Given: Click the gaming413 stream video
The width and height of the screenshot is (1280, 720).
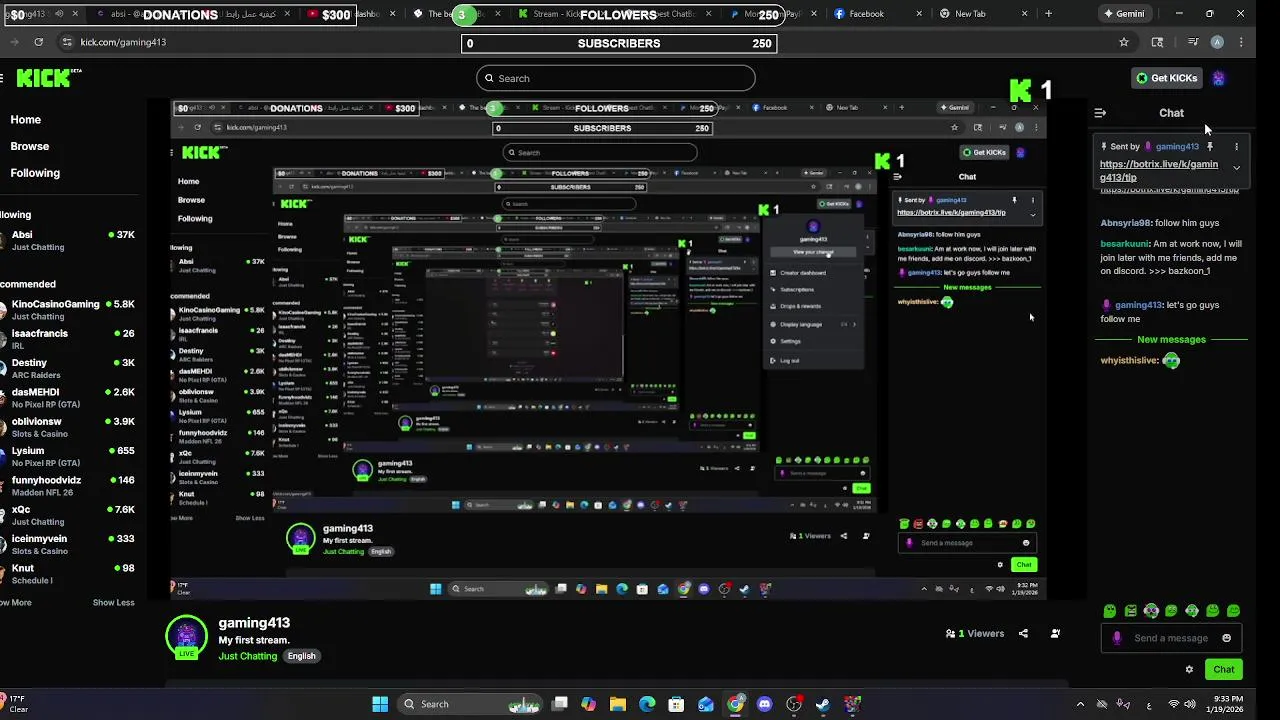Looking at the screenshot, I should tap(615, 350).
